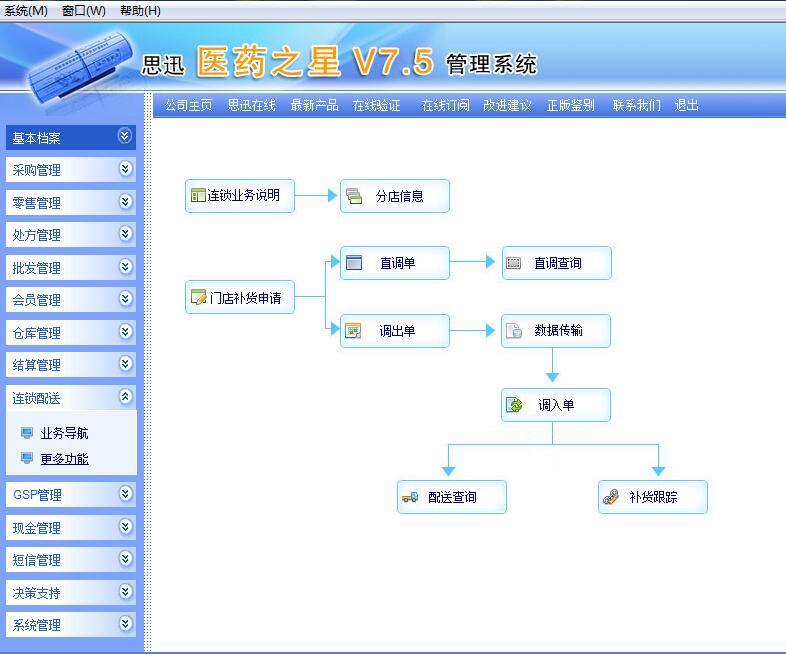Click the dotted sidebar splitter handle
The image size is (786, 654).
[147, 372]
